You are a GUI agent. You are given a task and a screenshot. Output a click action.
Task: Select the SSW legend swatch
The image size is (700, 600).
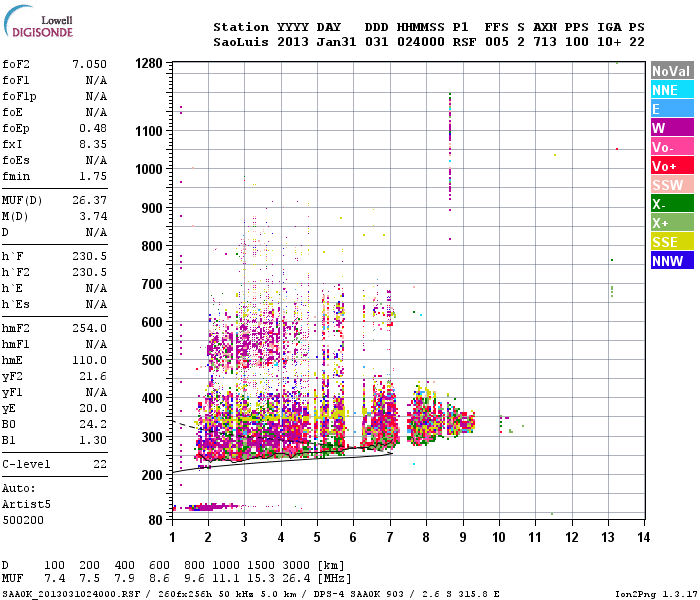tap(672, 185)
